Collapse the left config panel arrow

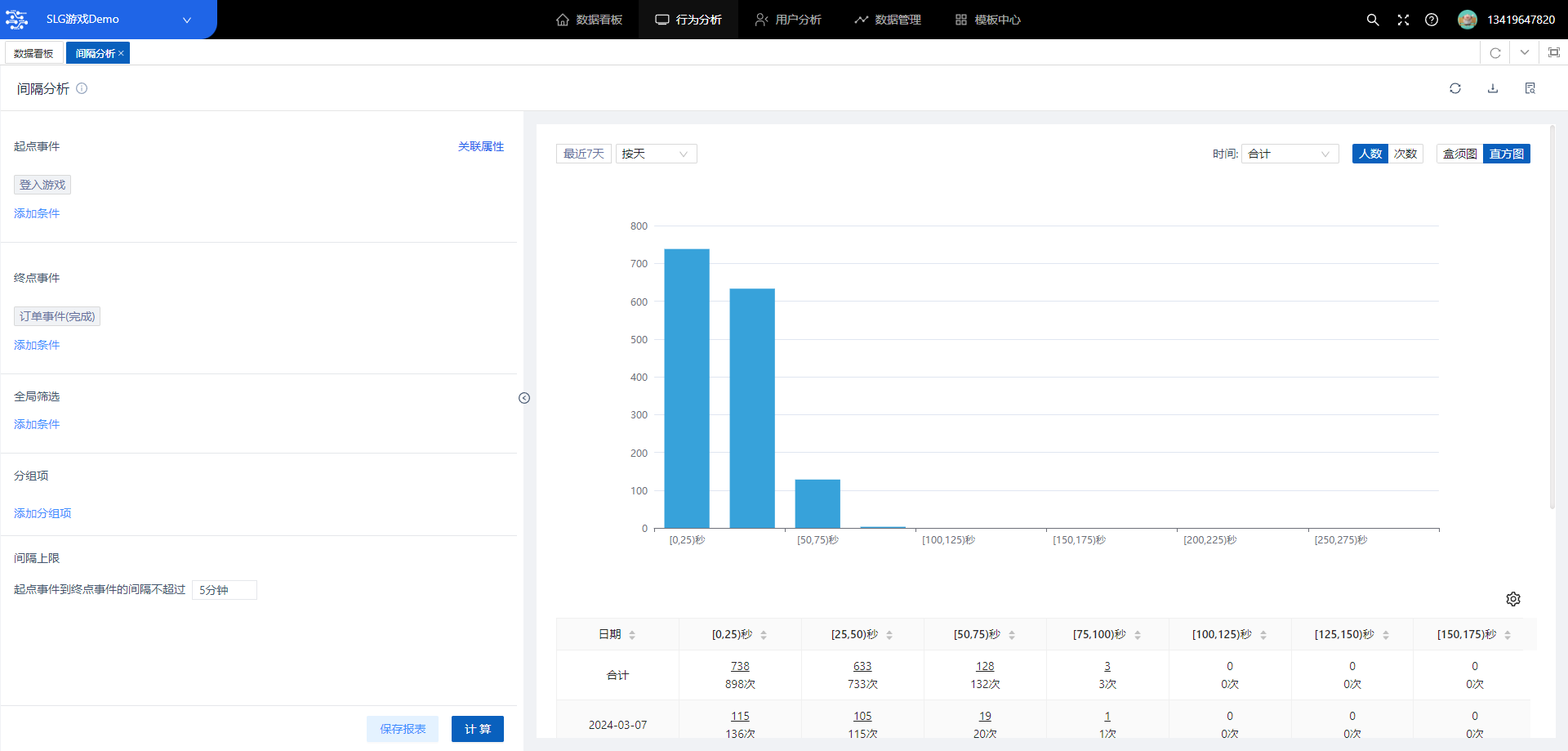point(524,398)
